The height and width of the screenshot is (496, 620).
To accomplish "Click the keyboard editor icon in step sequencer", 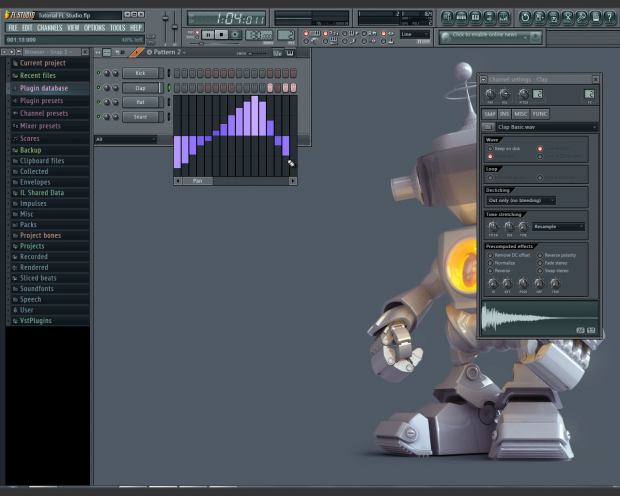I will click(x=290, y=53).
